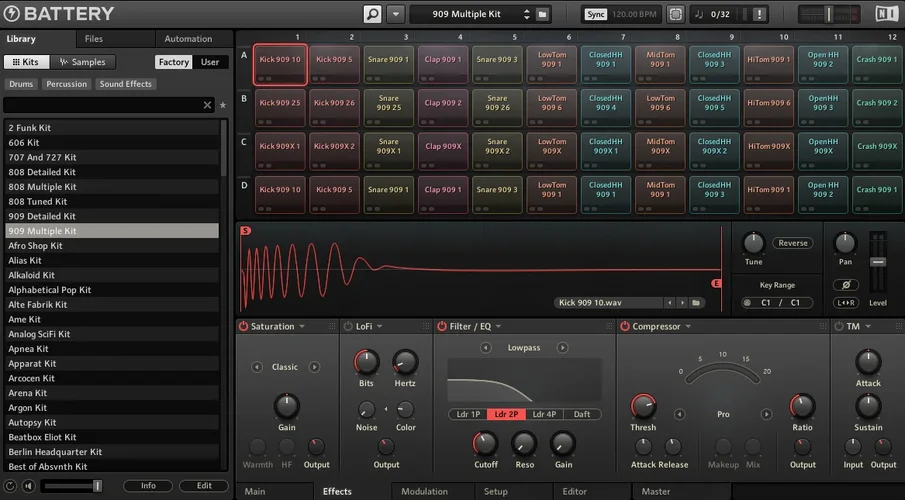Click the L/R channel swap icon
Viewport: 905px width, 500px height.
[845, 303]
